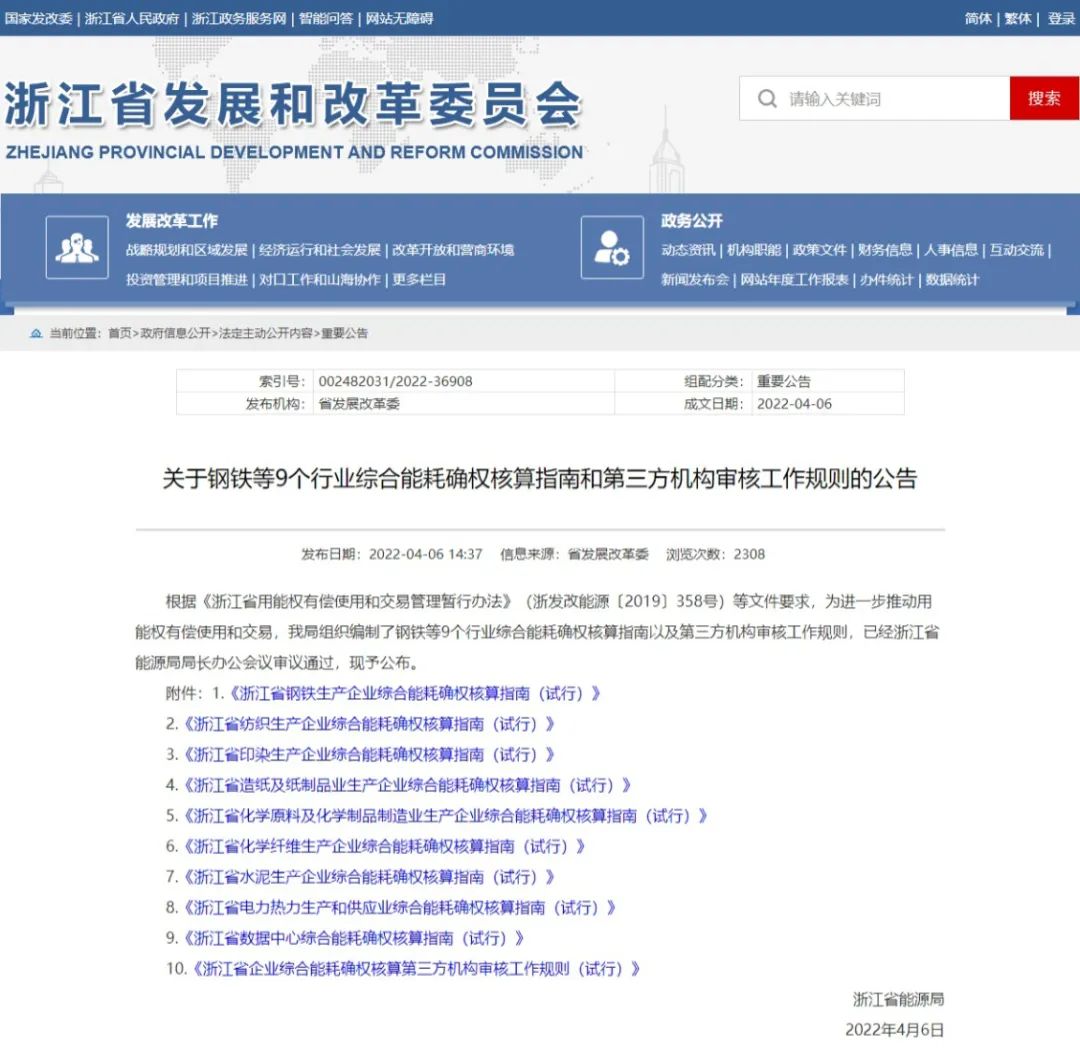Open attachment 8 电力热力生产和供应业 guide
Screen dimensions: 1080x1057
pyautogui.click(x=399, y=908)
